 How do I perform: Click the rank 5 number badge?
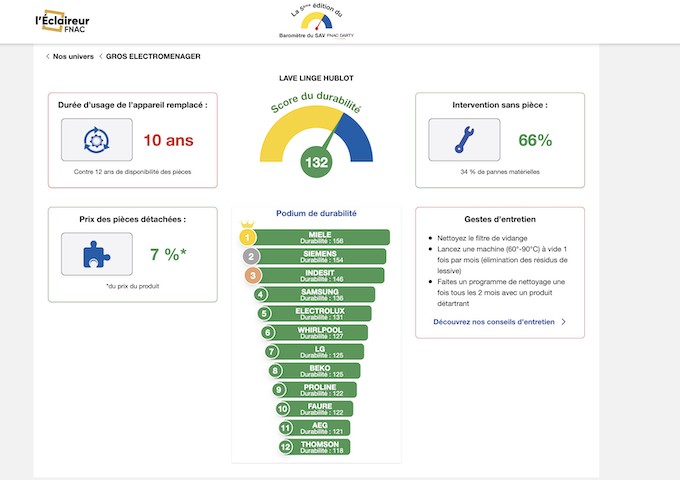(x=264, y=314)
